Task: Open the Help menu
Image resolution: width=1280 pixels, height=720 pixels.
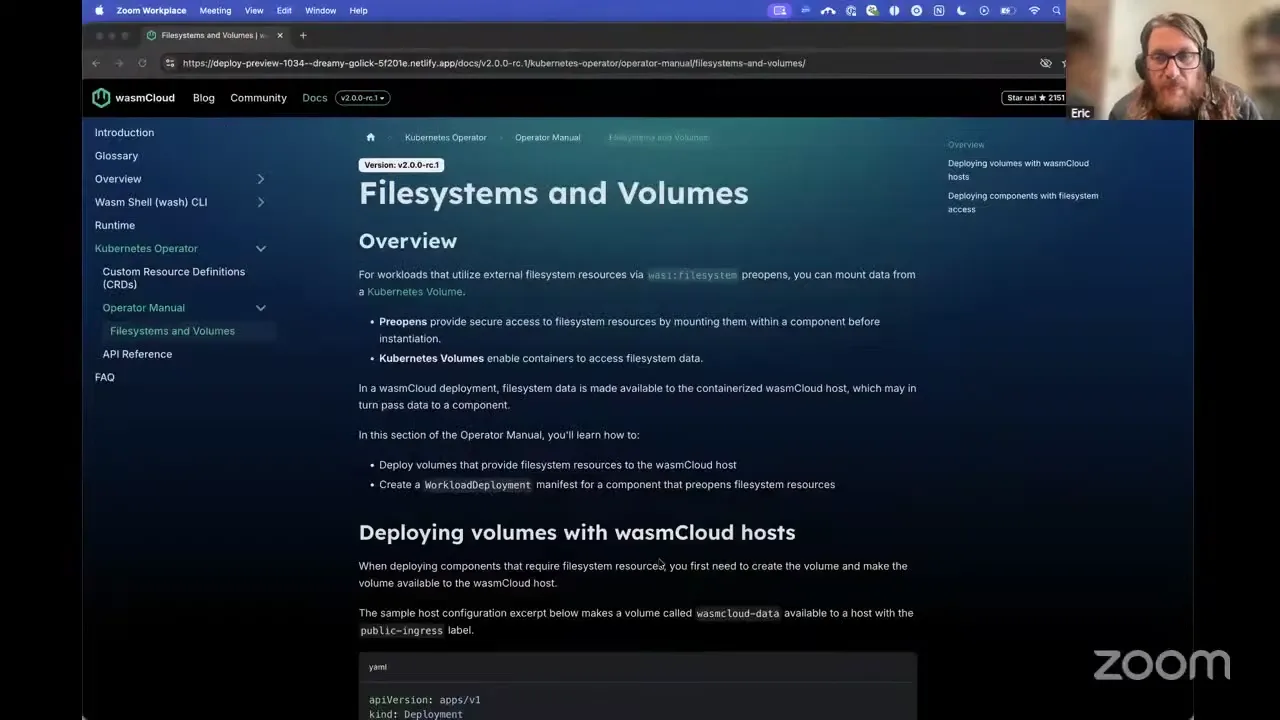Action: 358,10
